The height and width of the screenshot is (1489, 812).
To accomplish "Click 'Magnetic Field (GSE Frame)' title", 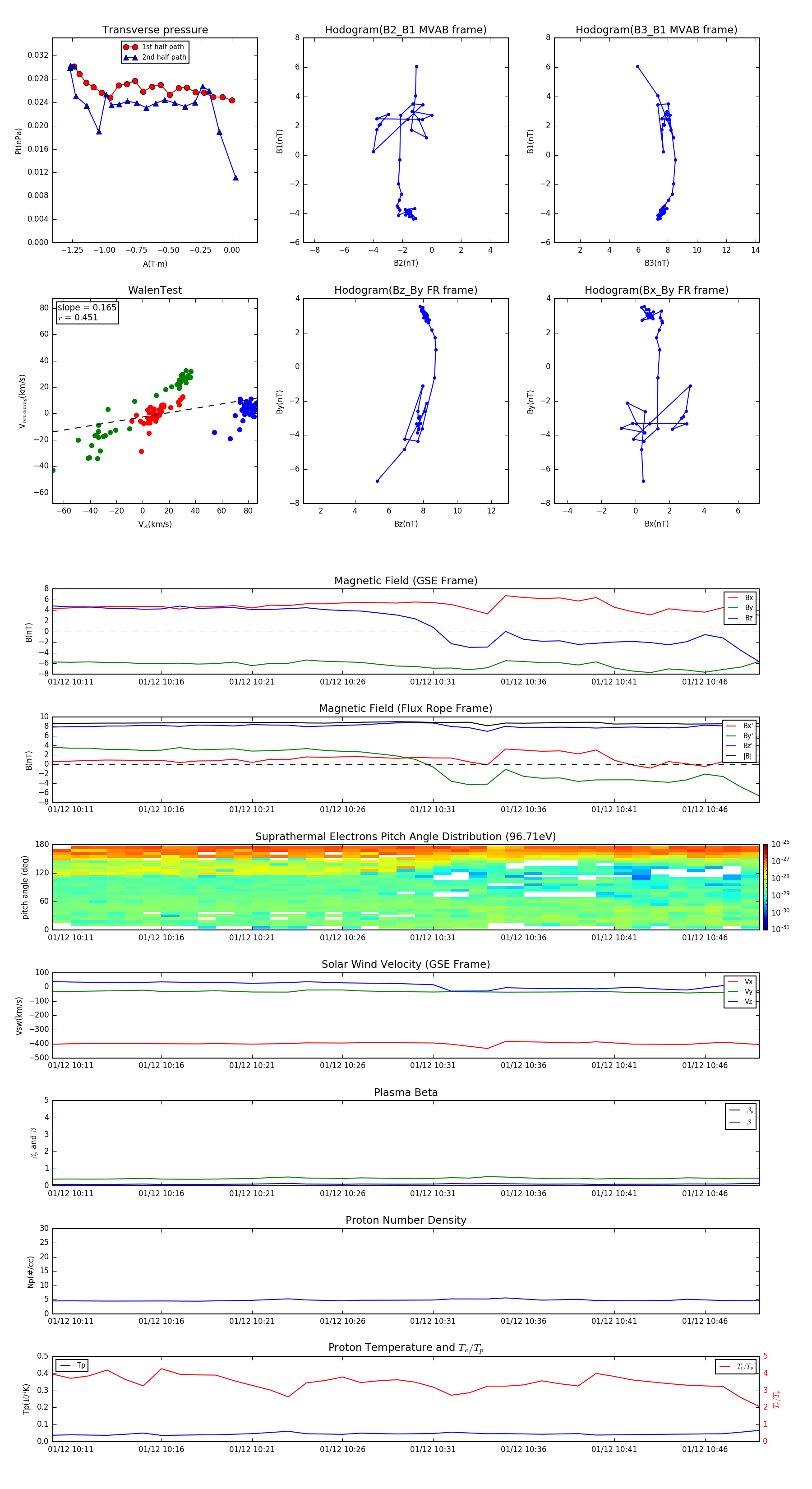I will 406,581.
